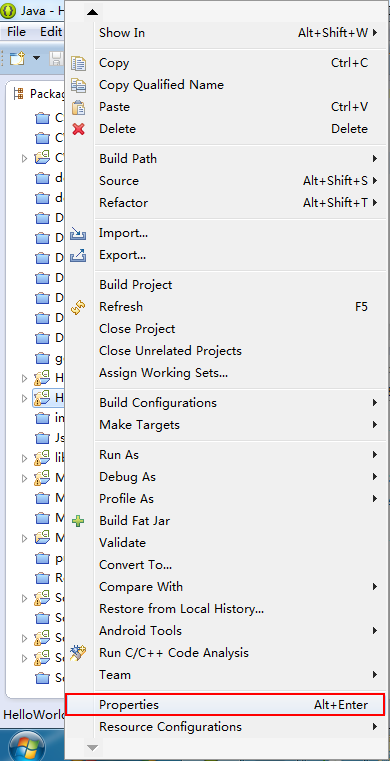Image resolution: width=390 pixels, height=761 pixels.
Task: Select Properties from the context menu
Action: pos(225,705)
